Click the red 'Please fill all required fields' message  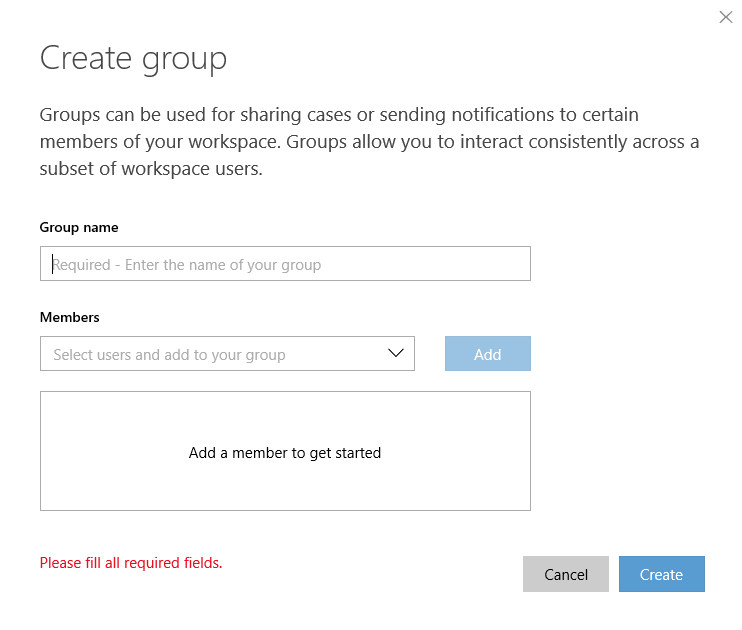coord(131,563)
